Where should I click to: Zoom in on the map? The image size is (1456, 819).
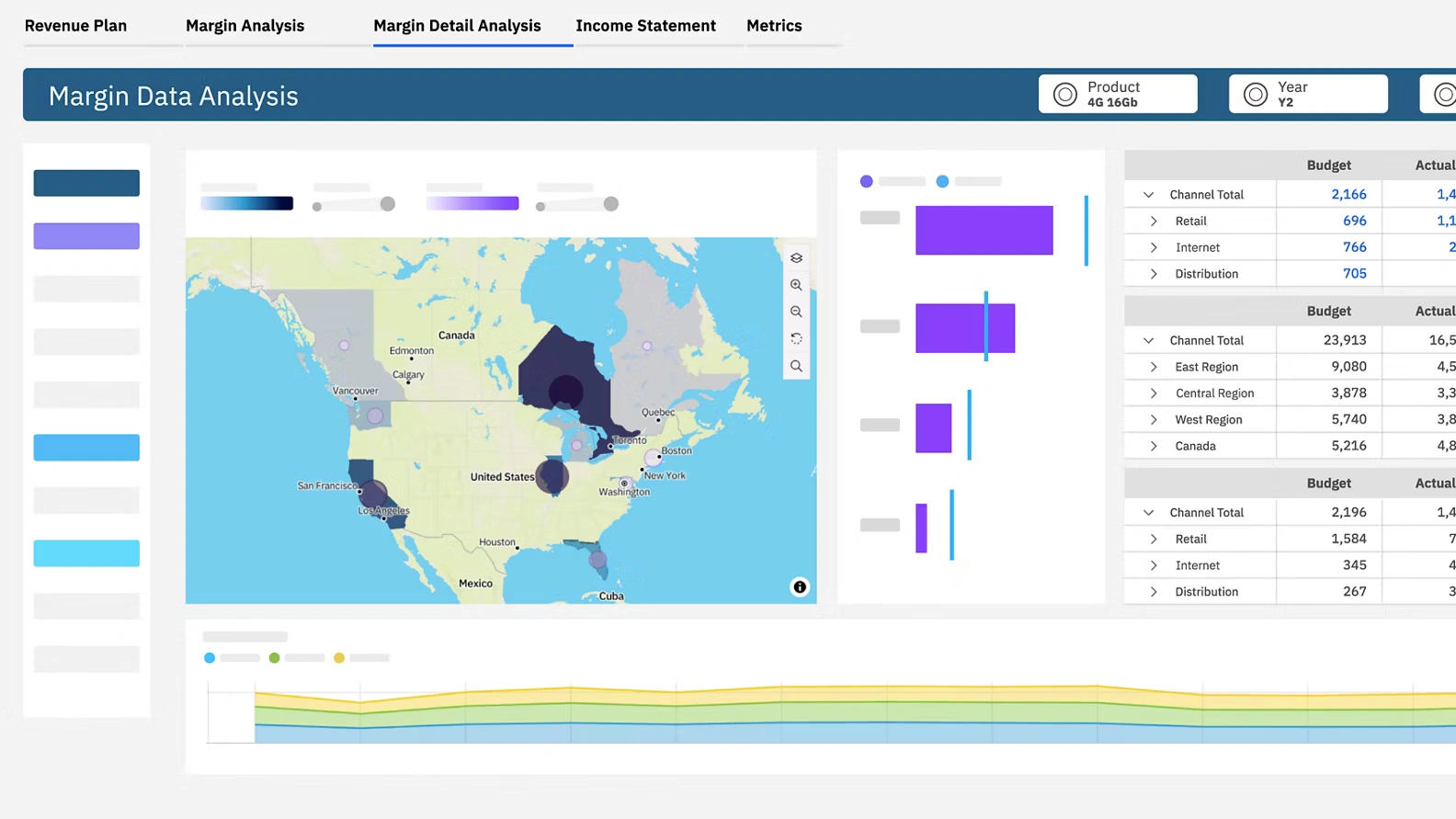[796, 286]
